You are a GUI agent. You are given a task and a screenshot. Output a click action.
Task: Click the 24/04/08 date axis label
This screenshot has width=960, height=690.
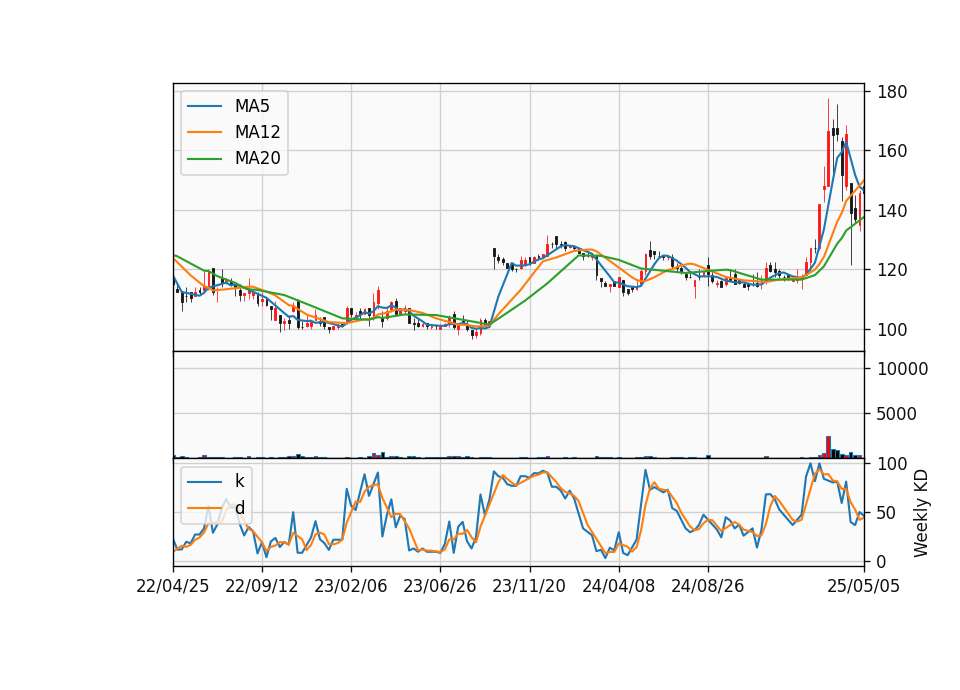(x=618, y=586)
